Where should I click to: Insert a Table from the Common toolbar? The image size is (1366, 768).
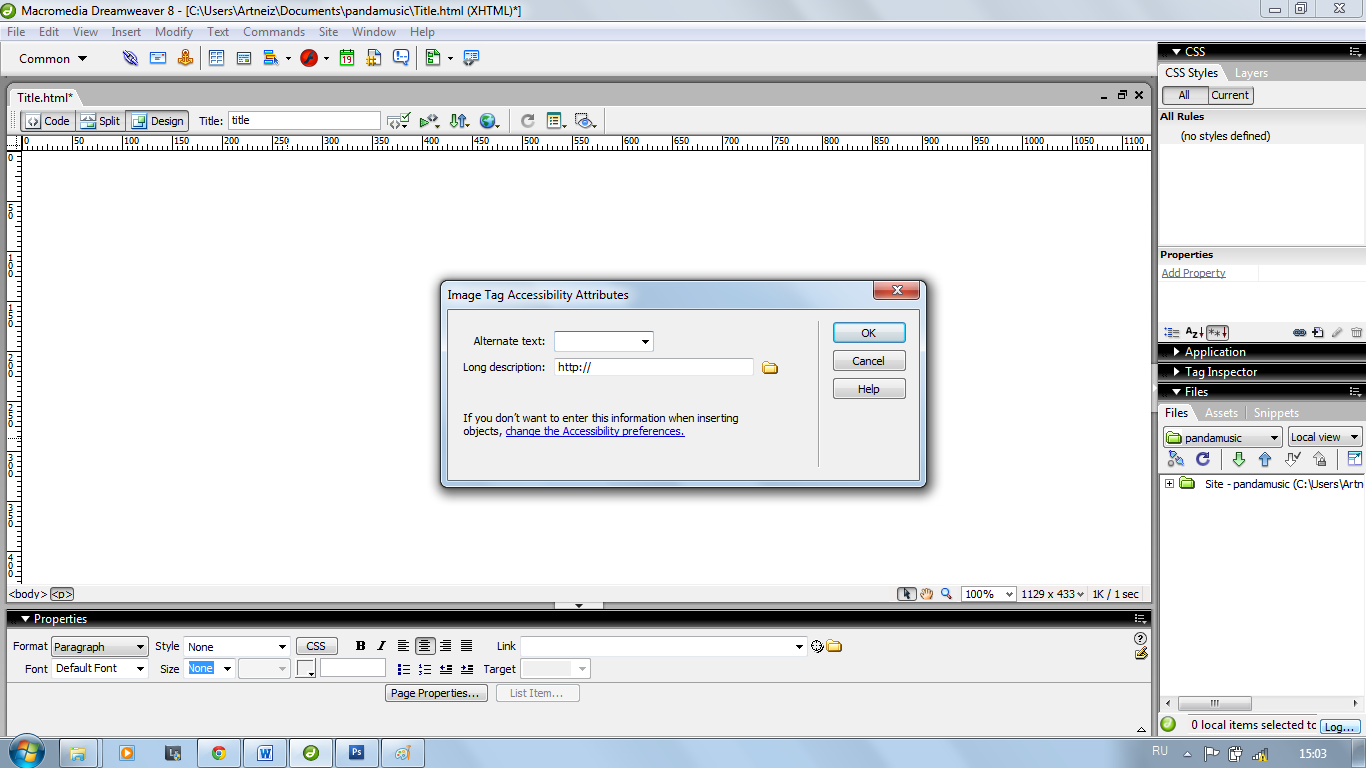216,58
